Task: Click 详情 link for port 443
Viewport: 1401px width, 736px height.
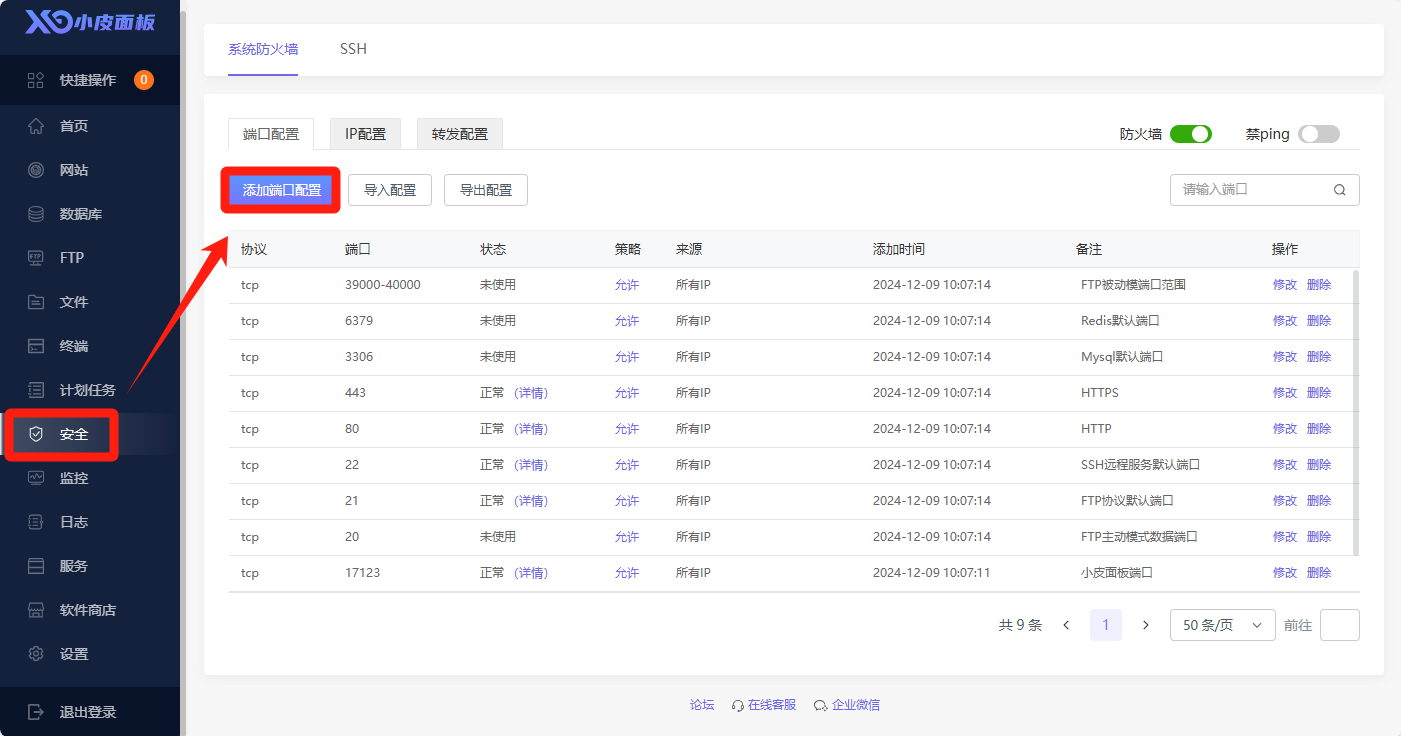Action: 531,393
